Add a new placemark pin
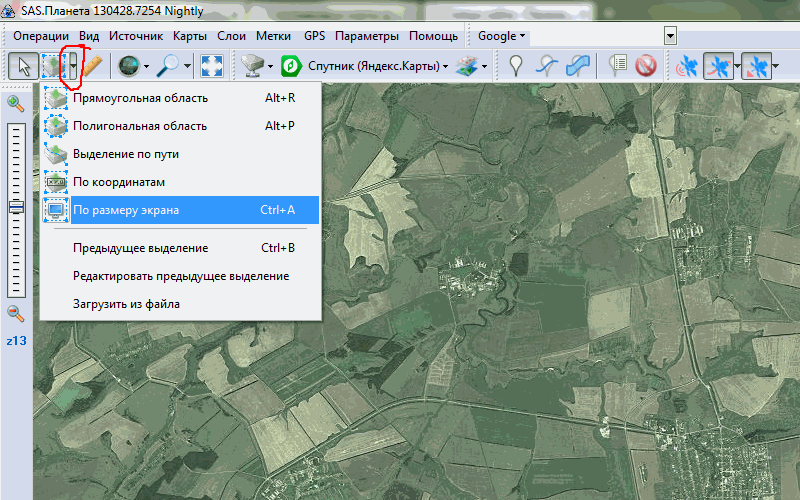800x500 pixels. (x=516, y=66)
